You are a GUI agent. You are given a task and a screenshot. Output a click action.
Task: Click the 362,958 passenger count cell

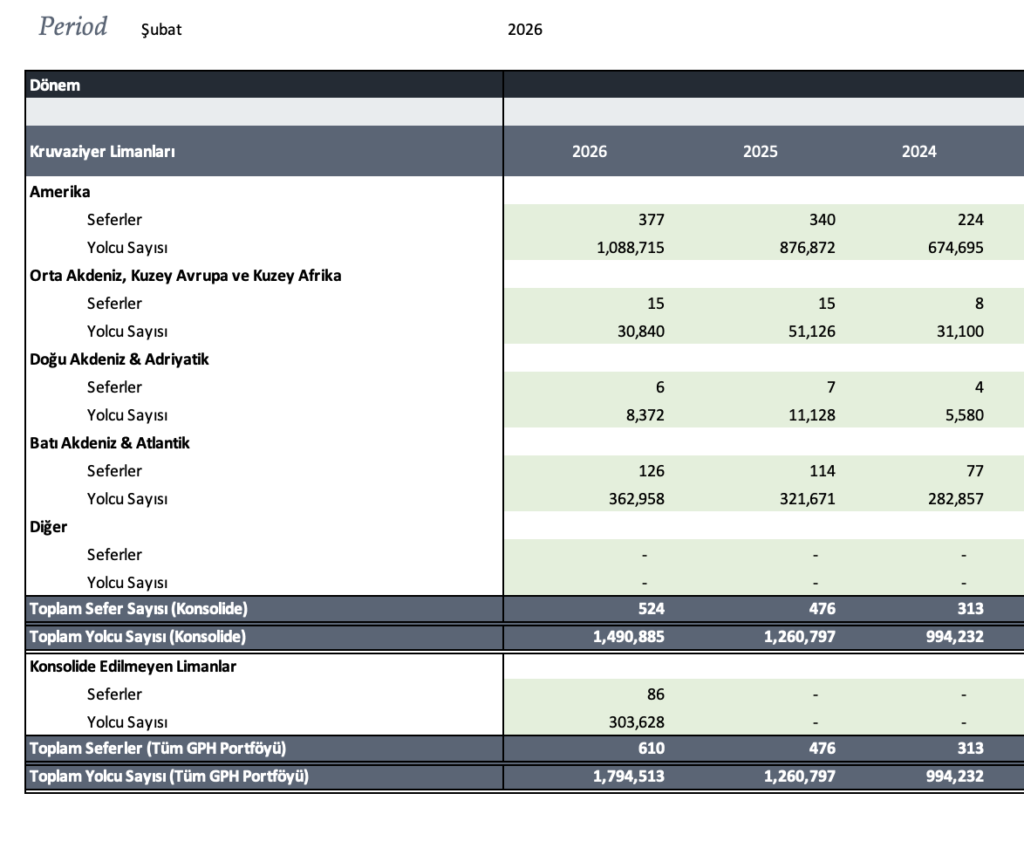635,499
